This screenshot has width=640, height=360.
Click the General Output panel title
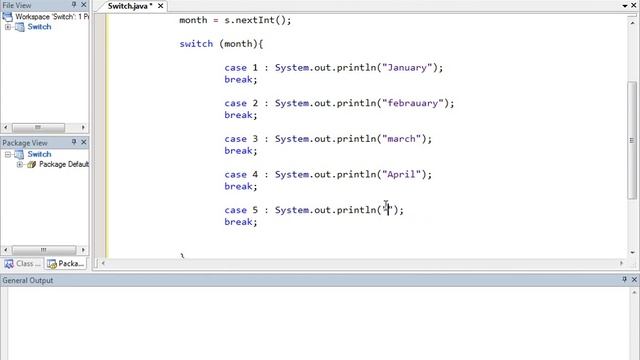pyautogui.click(x=28, y=280)
